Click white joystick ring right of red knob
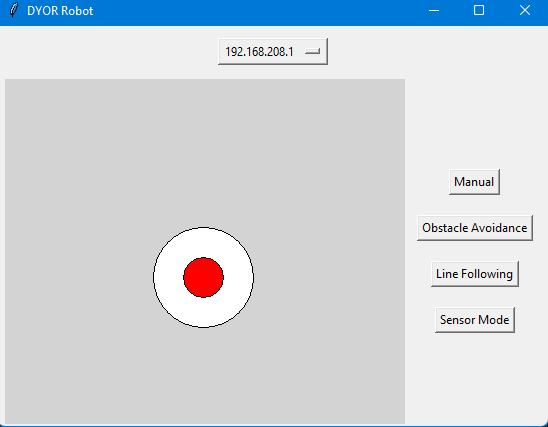 coord(239,277)
